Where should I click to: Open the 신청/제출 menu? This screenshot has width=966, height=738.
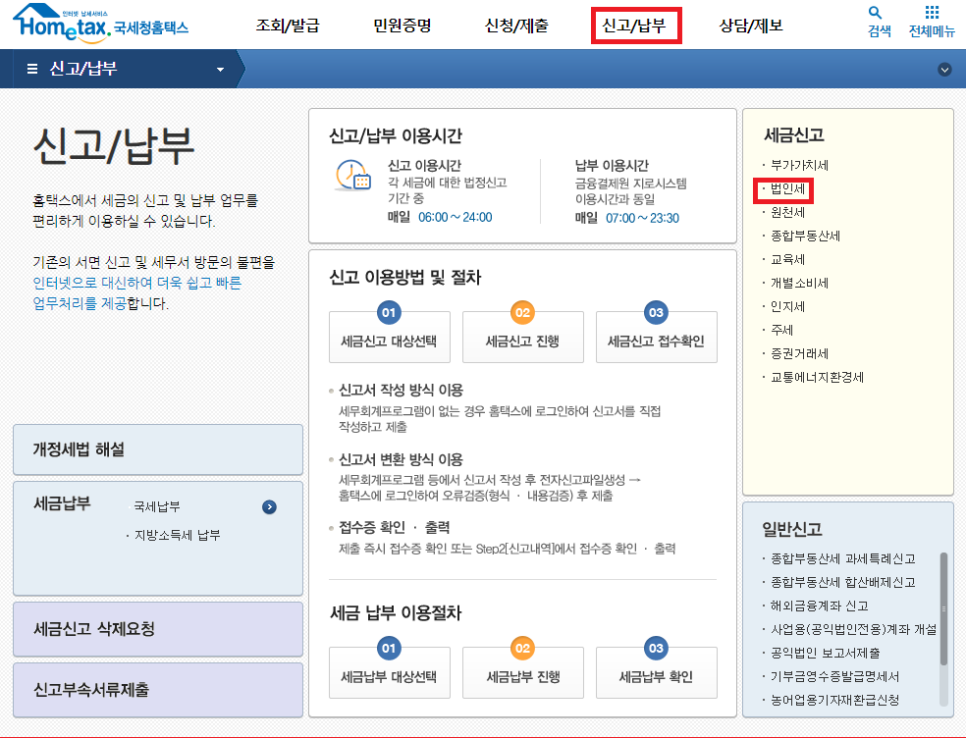516,26
